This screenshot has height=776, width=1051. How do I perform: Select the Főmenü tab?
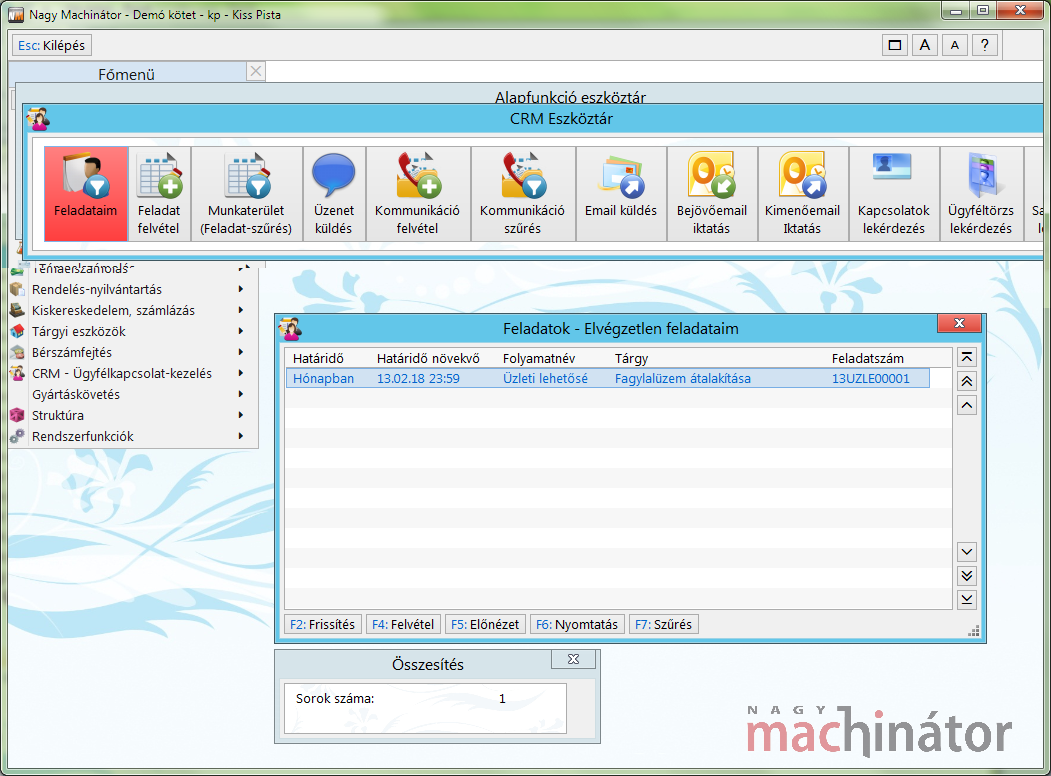pos(127,74)
